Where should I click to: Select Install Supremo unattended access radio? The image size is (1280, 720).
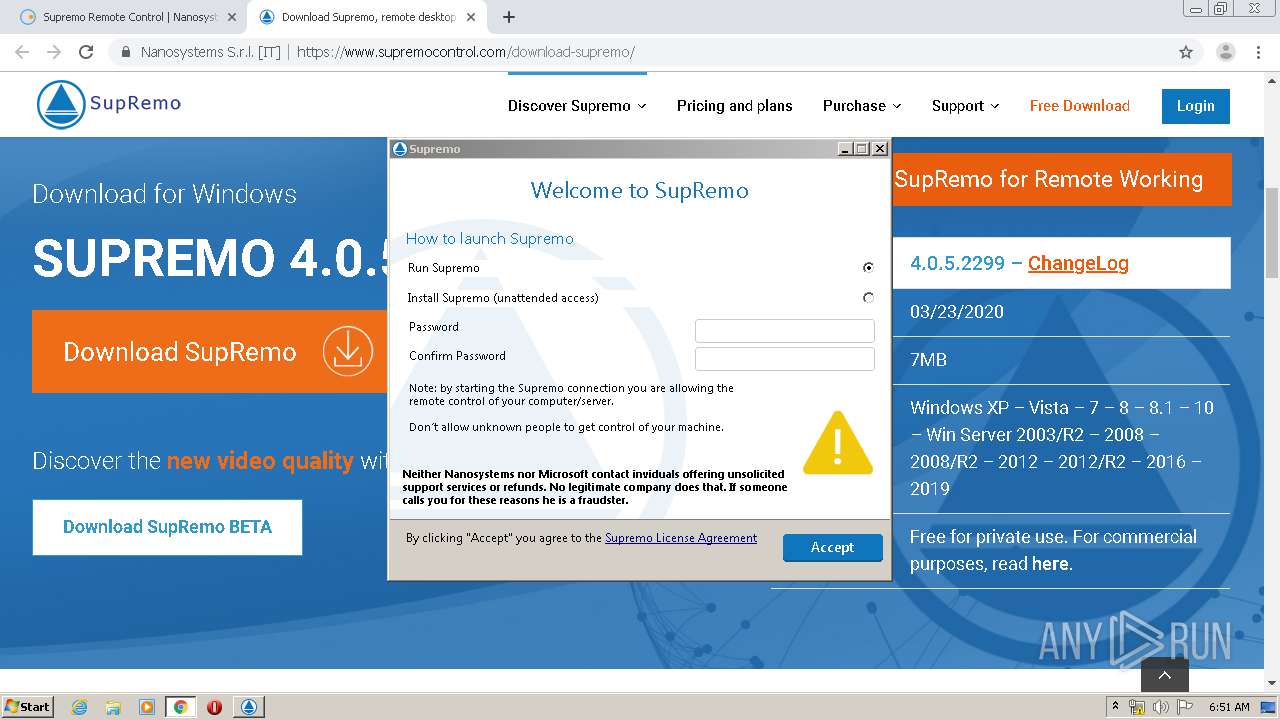[x=868, y=297]
